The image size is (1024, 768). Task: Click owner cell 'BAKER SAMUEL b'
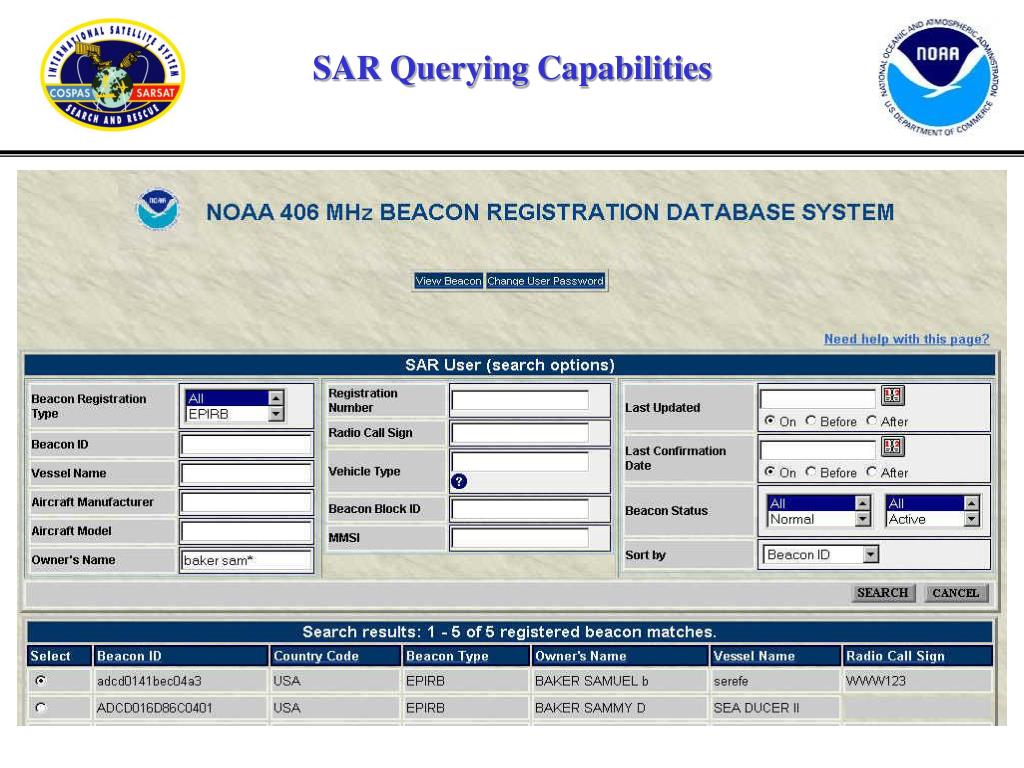coord(592,681)
